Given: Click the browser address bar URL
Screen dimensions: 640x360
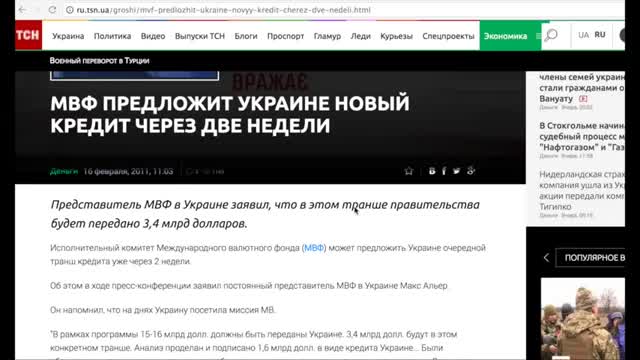Looking at the screenshot, I should click(x=223, y=10).
